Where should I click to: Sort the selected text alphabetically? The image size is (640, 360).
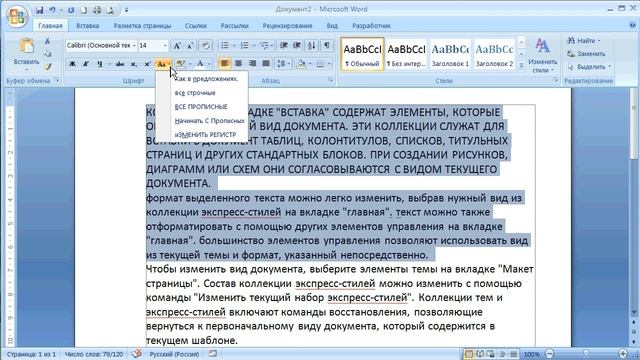[312, 46]
